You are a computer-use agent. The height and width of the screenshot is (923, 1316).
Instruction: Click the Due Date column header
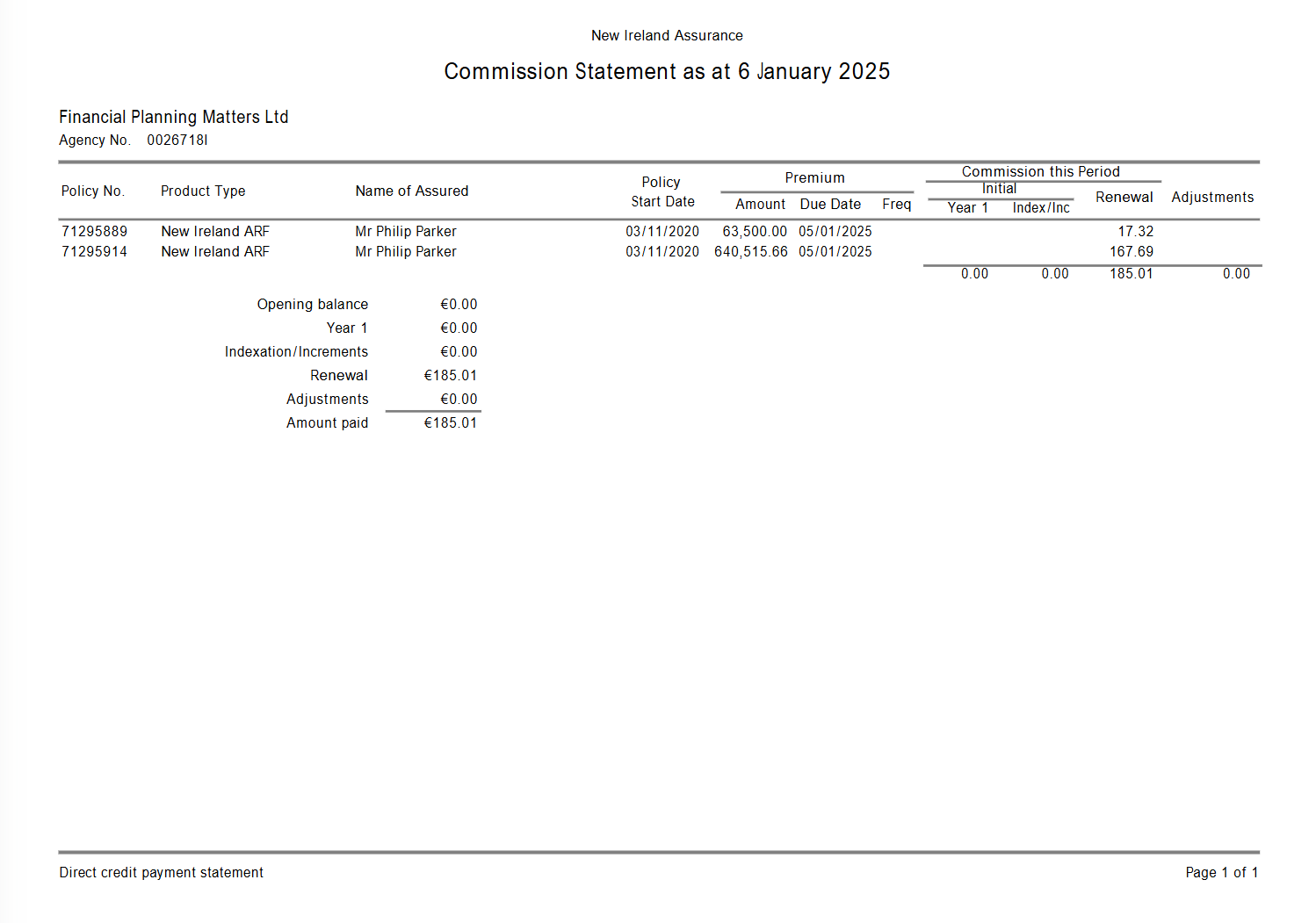[830, 205]
